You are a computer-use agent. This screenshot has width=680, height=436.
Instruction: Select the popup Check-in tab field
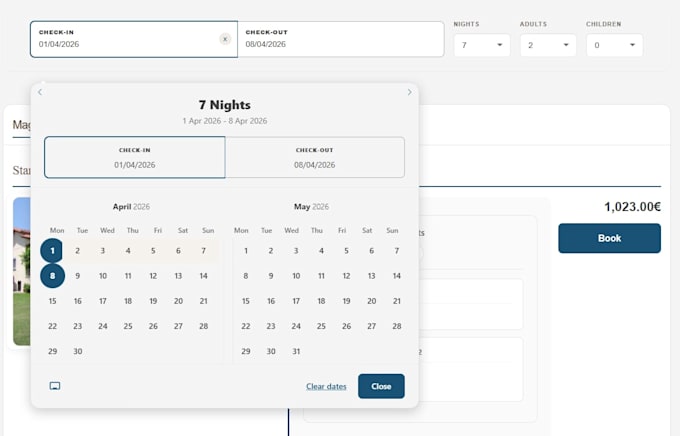[135, 157]
